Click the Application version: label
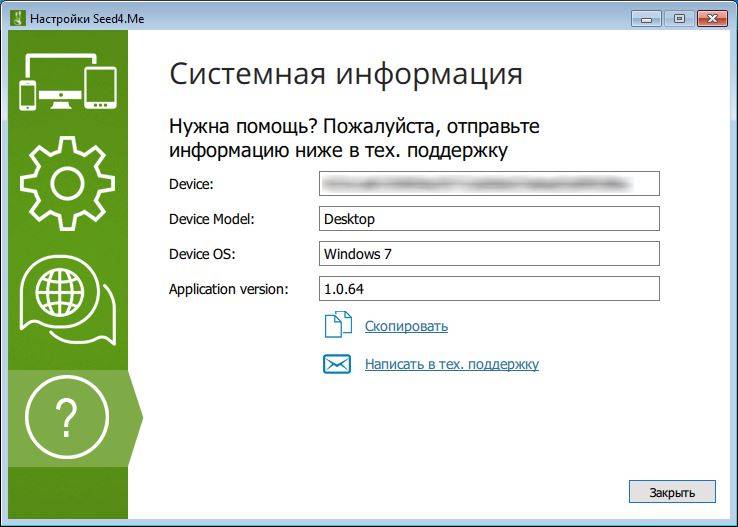This screenshot has height=527, width=738. click(x=228, y=289)
